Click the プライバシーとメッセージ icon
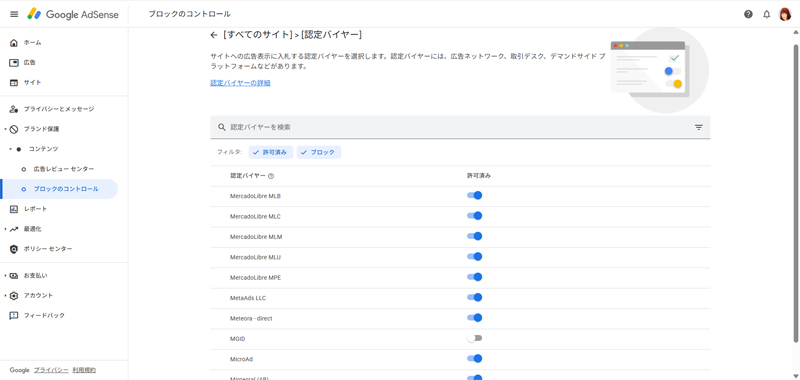 [x=14, y=109]
